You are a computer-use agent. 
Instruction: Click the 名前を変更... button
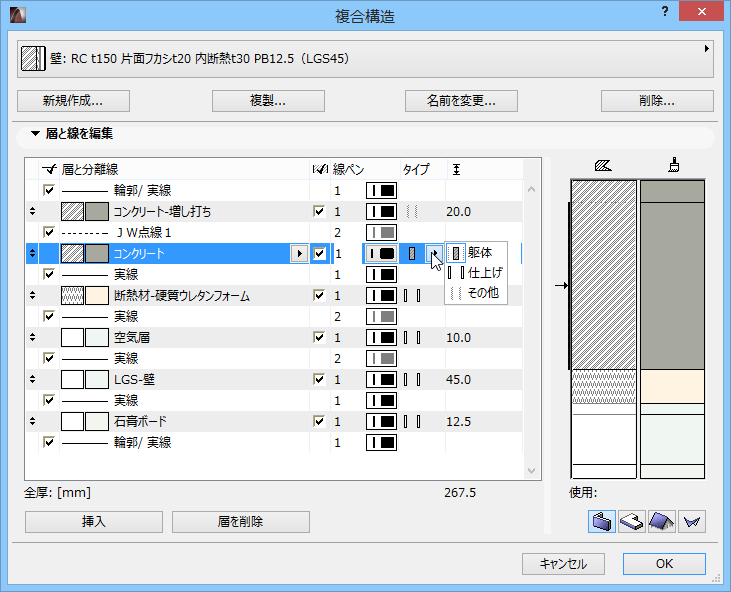pyautogui.click(x=461, y=101)
